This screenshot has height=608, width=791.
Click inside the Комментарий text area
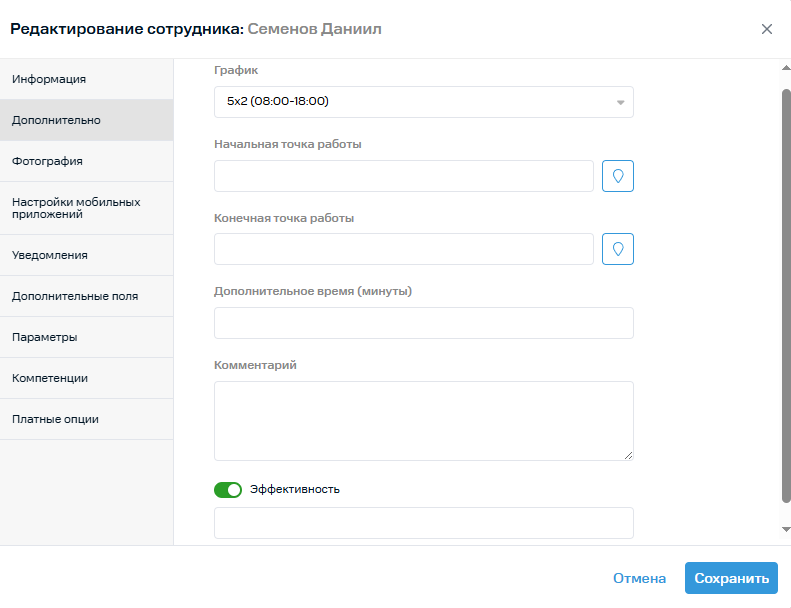pos(423,420)
